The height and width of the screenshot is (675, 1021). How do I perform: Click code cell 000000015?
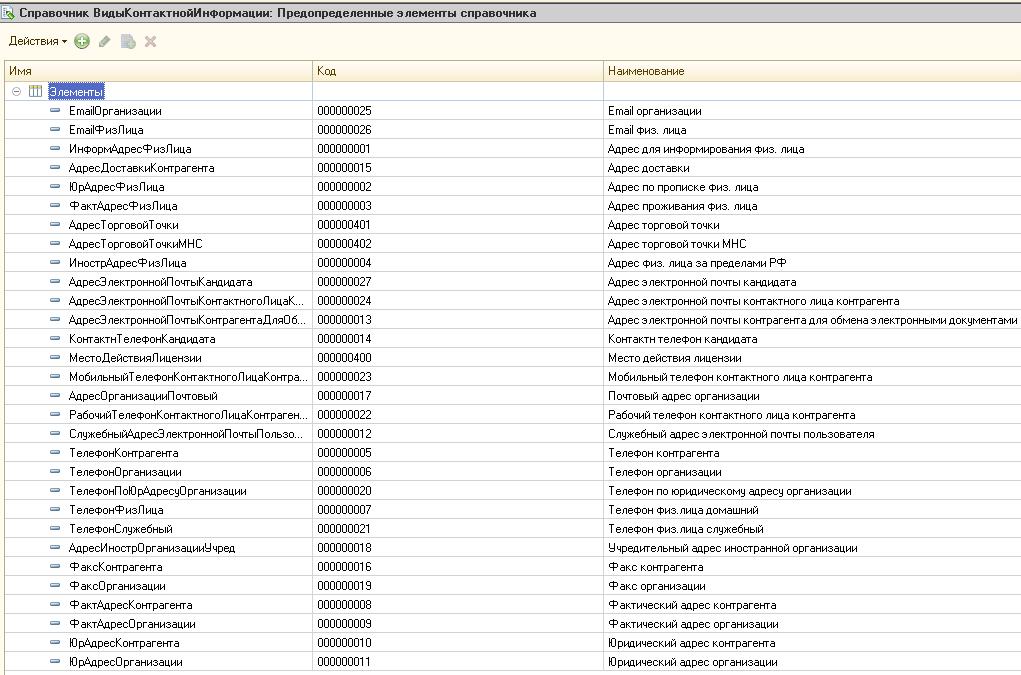tap(344, 167)
